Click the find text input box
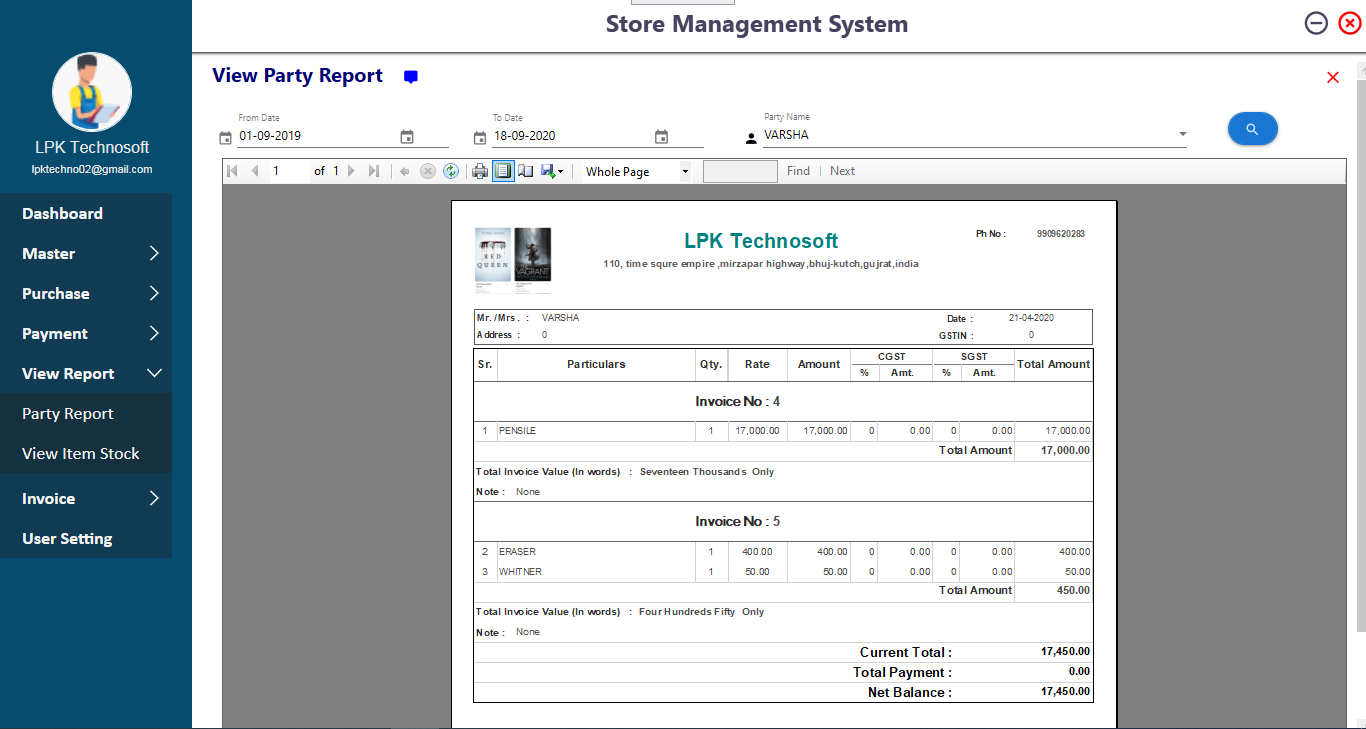 click(739, 171)
